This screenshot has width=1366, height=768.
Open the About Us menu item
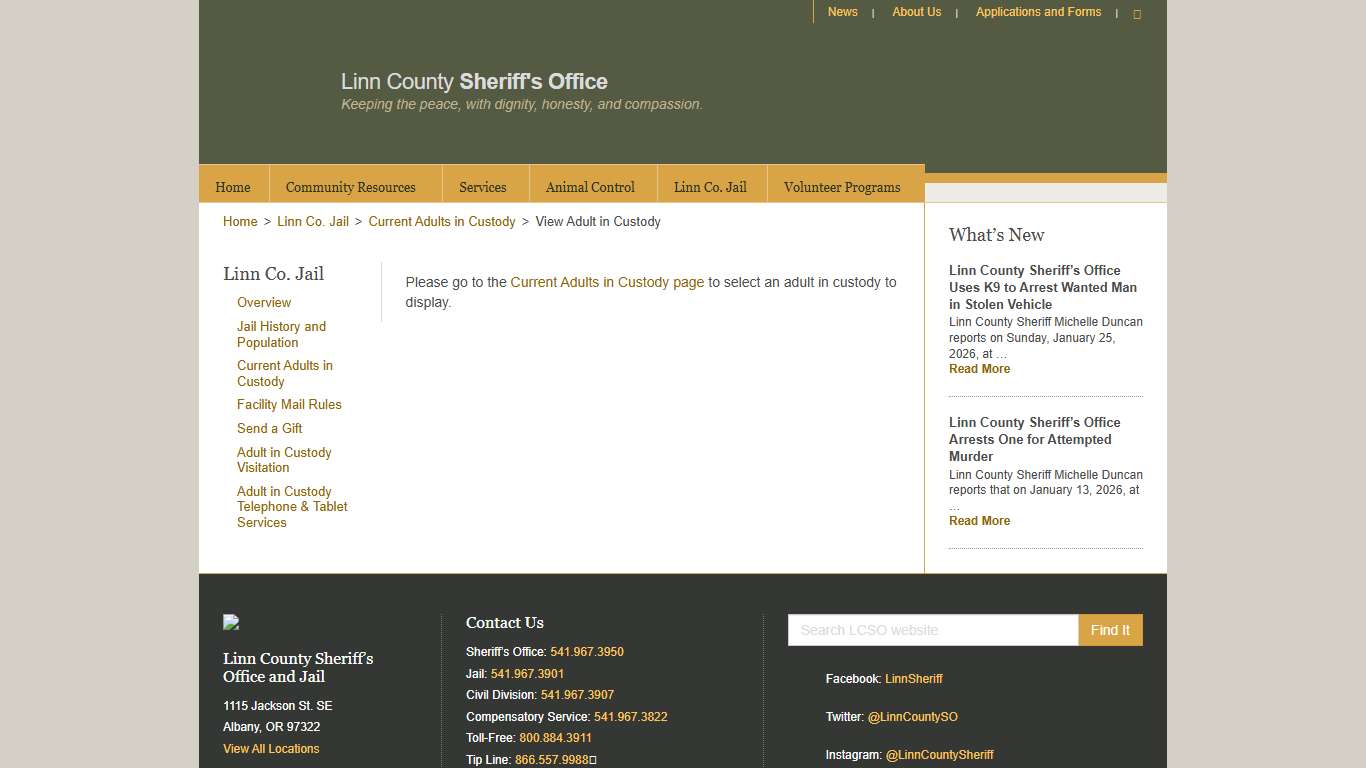916,12
